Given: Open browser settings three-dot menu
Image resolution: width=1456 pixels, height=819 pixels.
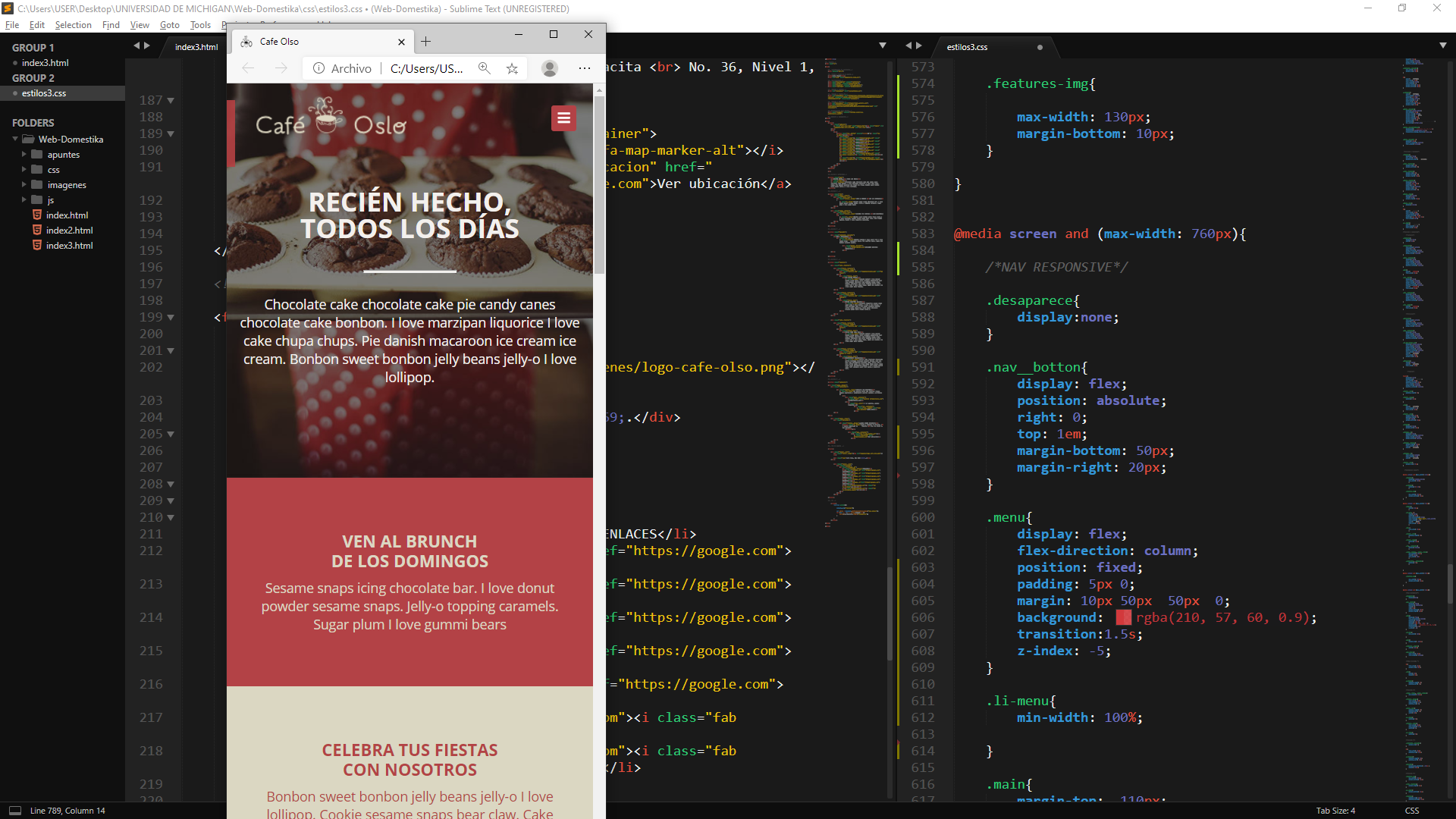Looking at the screenshot, I should tap(585, 68).
